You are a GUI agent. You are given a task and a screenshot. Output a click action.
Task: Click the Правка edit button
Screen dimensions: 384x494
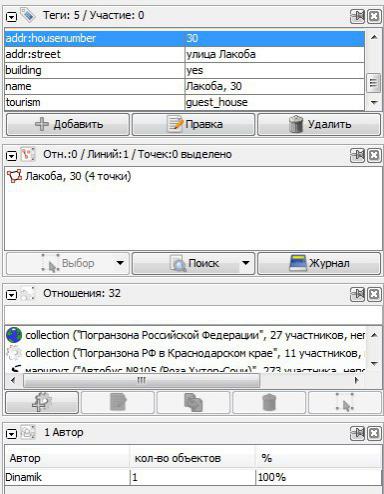(x=193, y=124)
